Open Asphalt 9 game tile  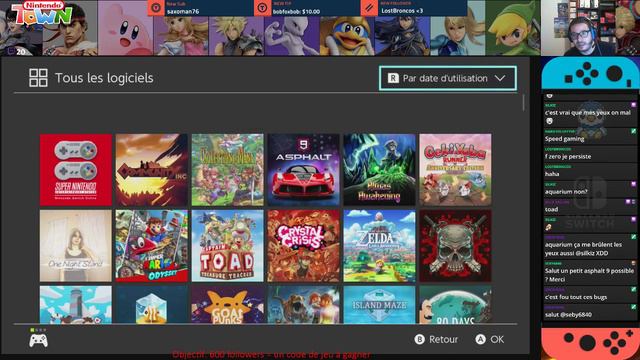pyautogui.click(x=303, y=170)
